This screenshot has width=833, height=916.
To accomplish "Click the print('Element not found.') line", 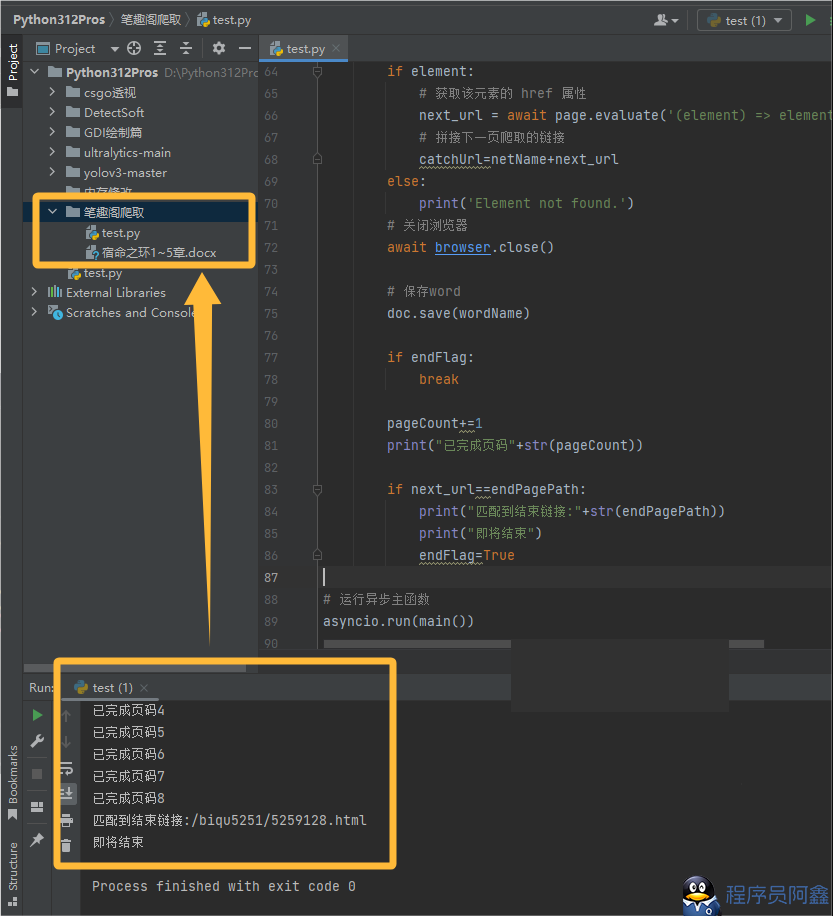I will pos(526,203).
